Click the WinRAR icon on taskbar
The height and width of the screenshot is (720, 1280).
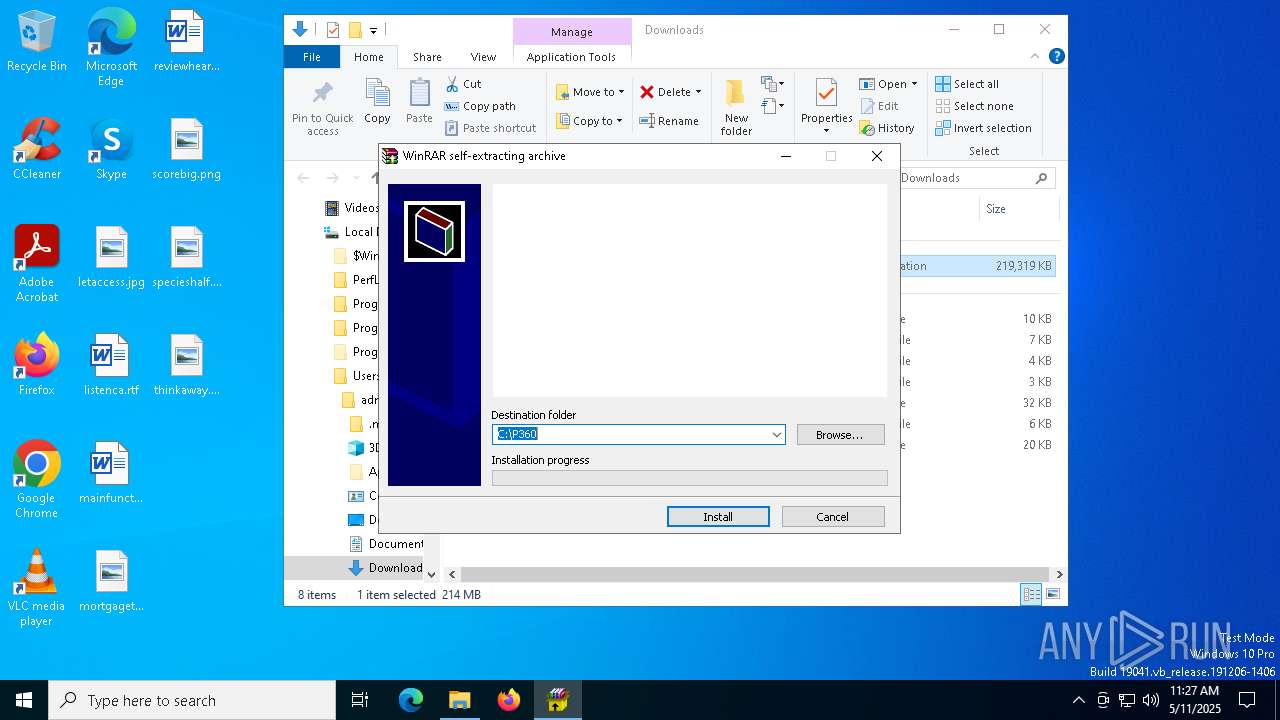click(x=558, y=700)
